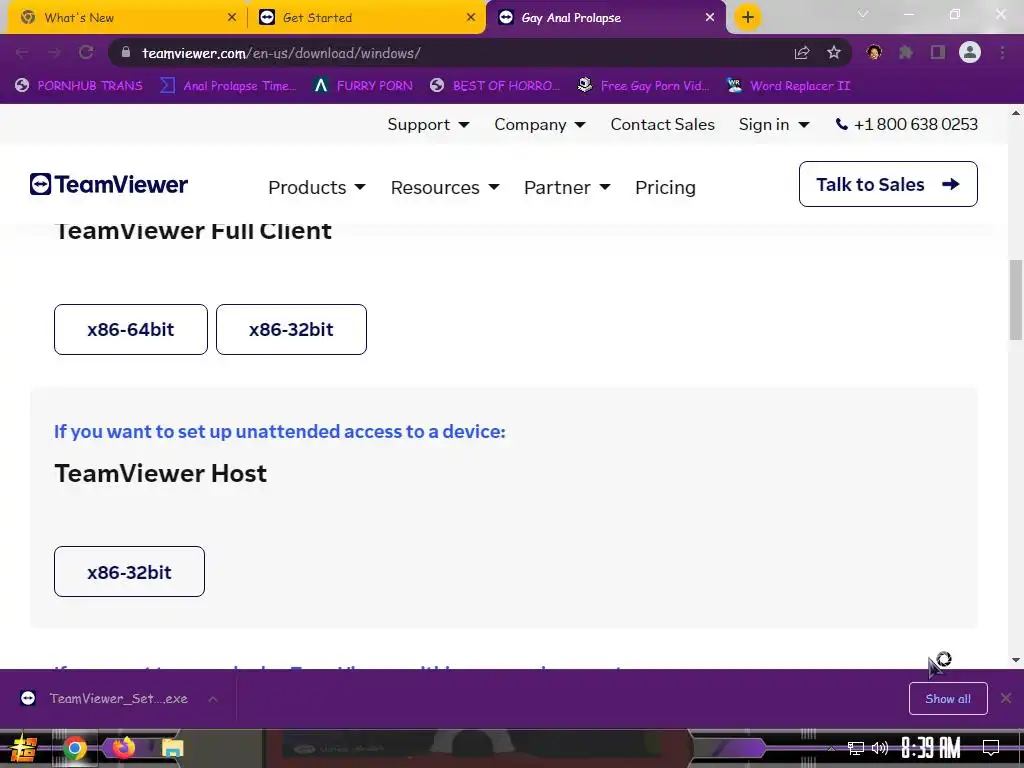
Task: Click the Talk to Sales button
Action: (888, 184)
